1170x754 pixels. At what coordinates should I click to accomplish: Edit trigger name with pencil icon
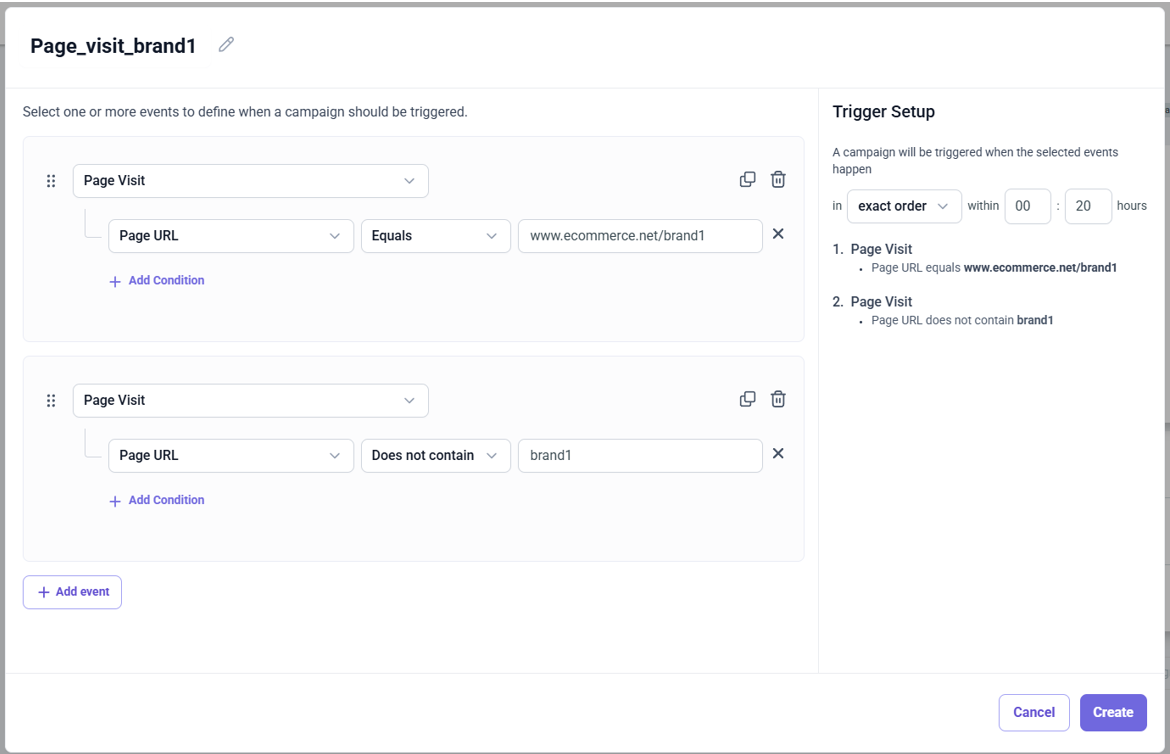click(x=226, y=45)
